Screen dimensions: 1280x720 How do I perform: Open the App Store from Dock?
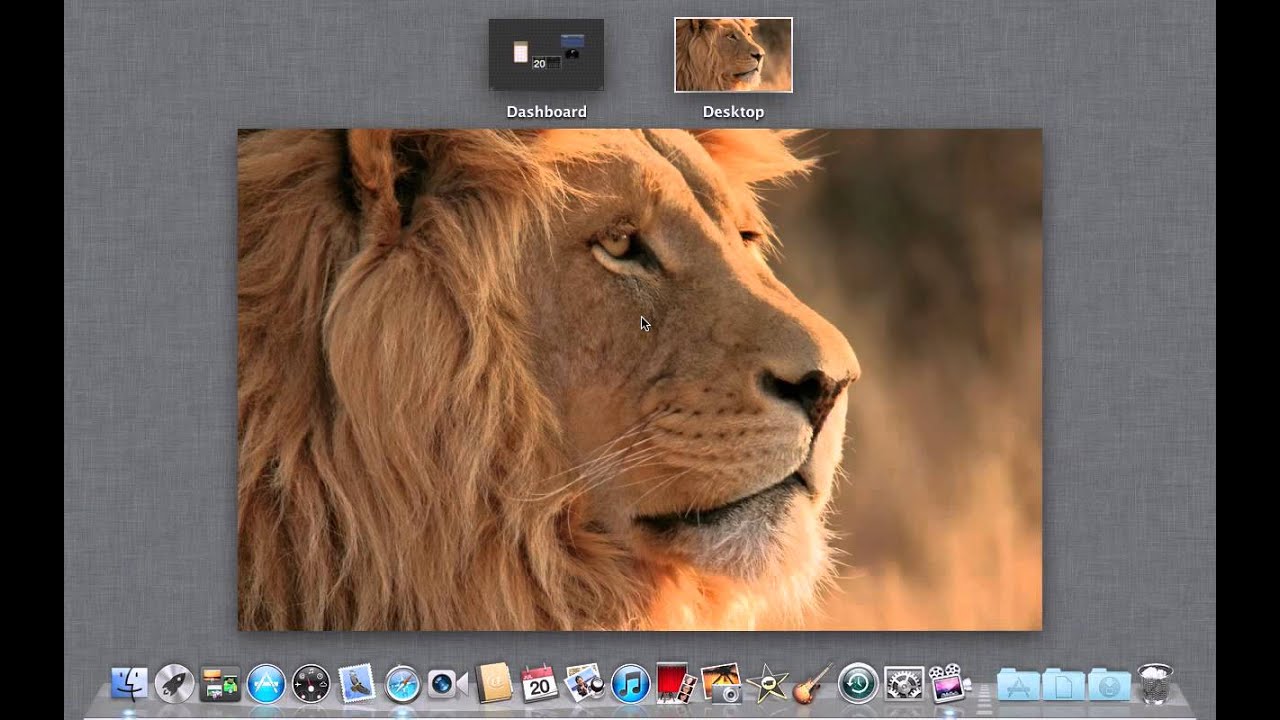tap(266, 684)
